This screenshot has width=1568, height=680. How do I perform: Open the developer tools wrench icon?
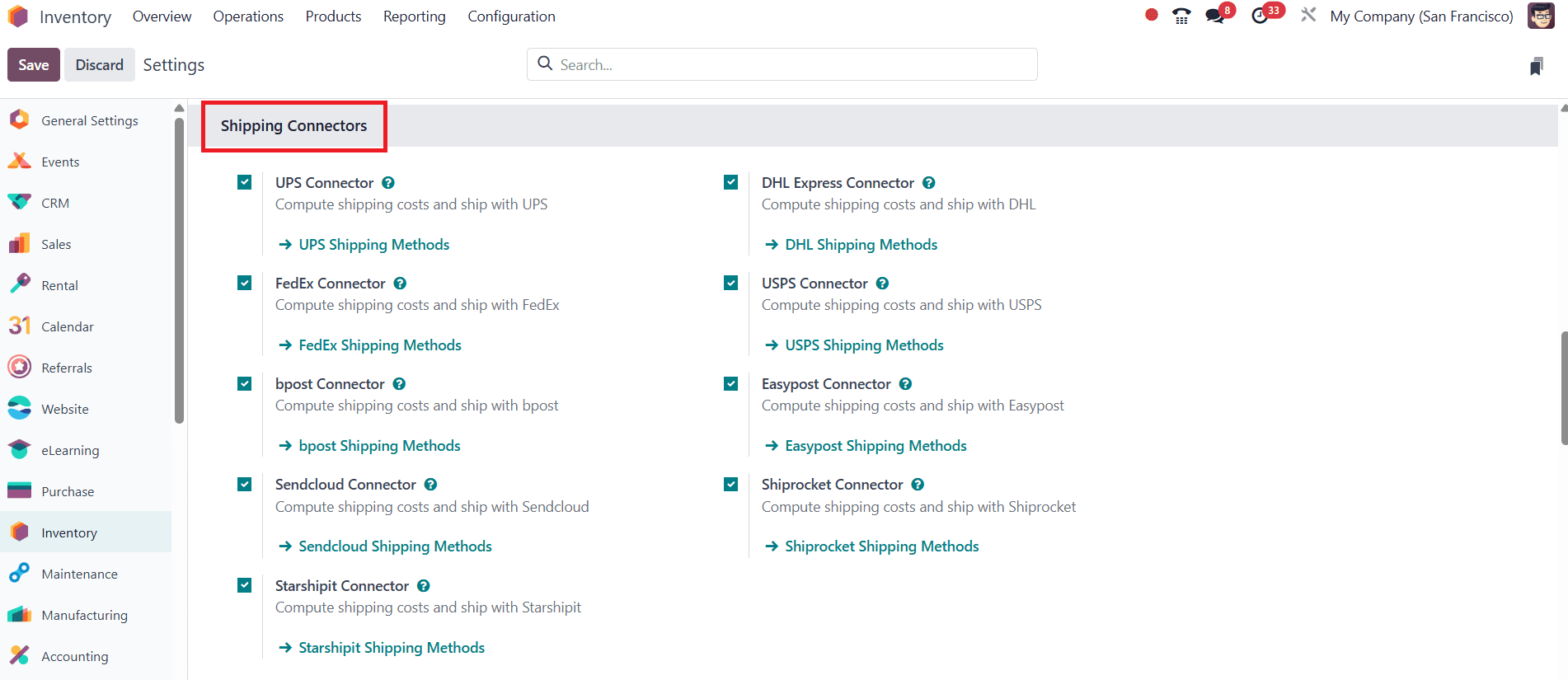[1308, 15]
